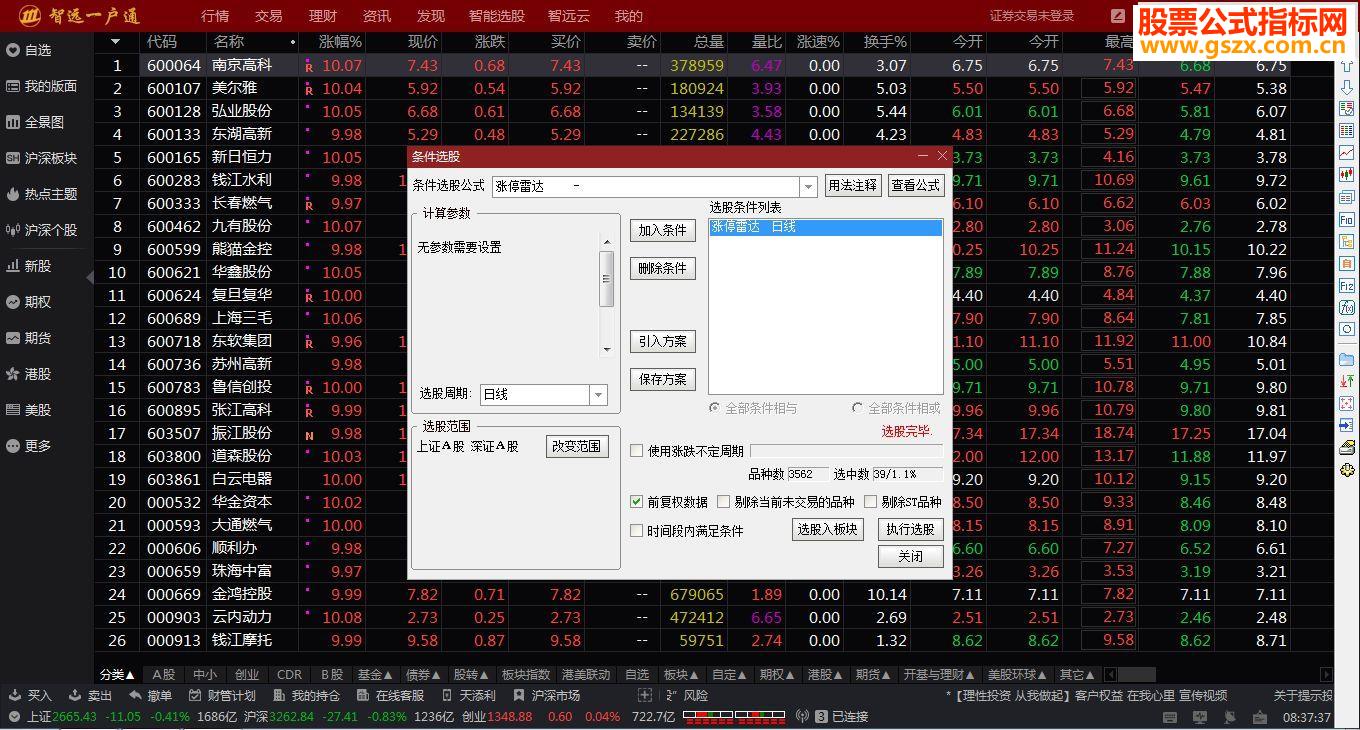The image size is (1360, 730).
Task: Click 卖出 sell in the bottom toolbar
Action: (x=90, y=696)
